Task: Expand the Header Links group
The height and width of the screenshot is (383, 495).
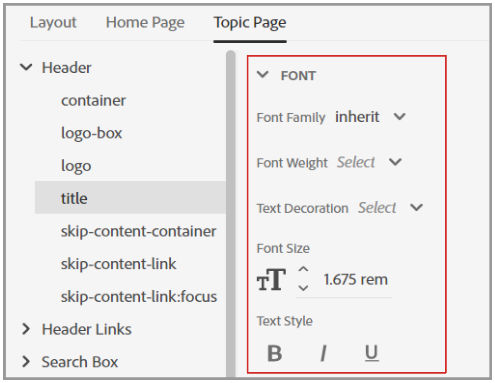Action: (26, 329)
